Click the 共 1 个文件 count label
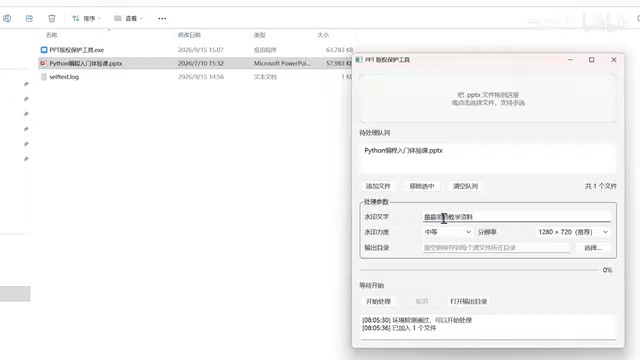Viewport: 640px width, 360px height. point(600,186)
